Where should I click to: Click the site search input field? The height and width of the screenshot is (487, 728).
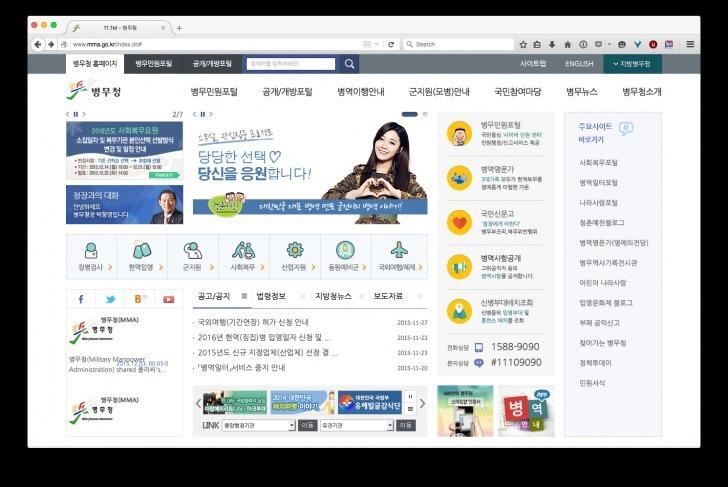coord(290,64)
